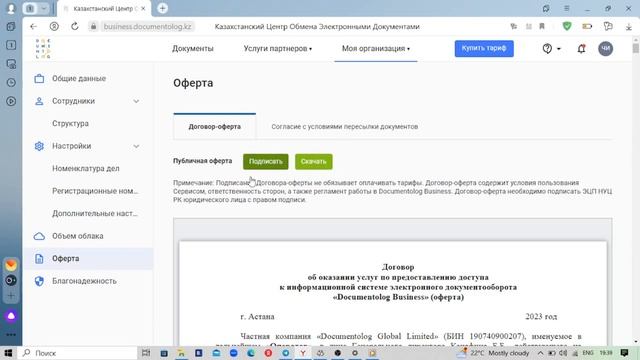Image resolution: width=640 pixels, height=360 pixels.
Task: Open Дополнительные настройки in the sidebar
Action: [95, 213]
